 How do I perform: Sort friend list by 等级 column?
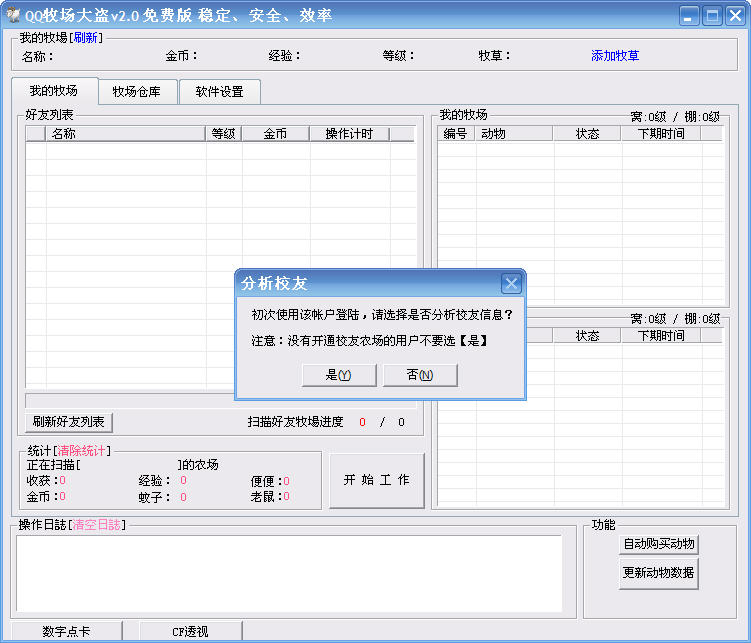click(x=224, y=134)
